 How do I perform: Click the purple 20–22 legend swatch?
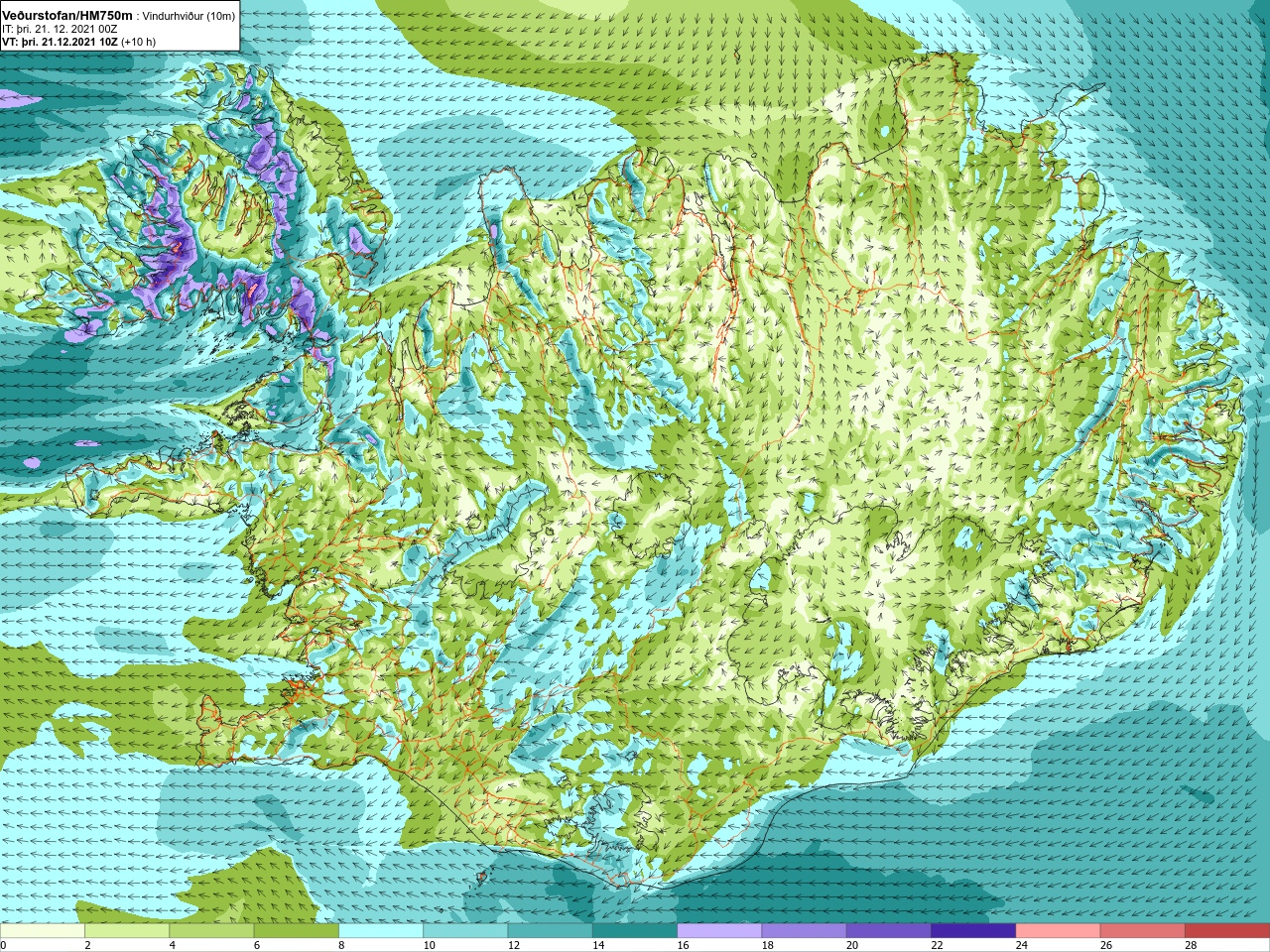point(889,930)
